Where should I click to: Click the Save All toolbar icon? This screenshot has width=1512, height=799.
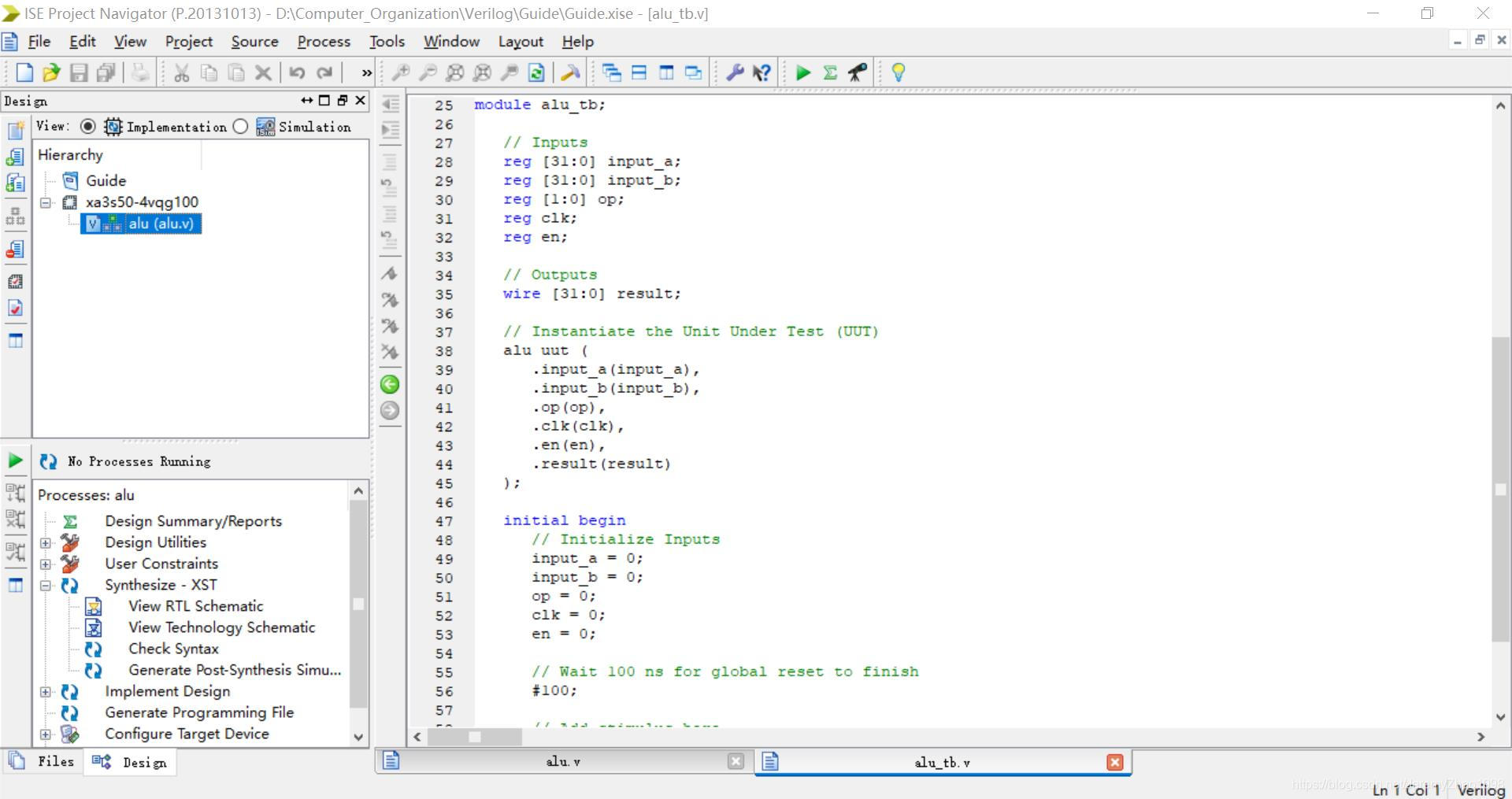(x=106, y=72)
